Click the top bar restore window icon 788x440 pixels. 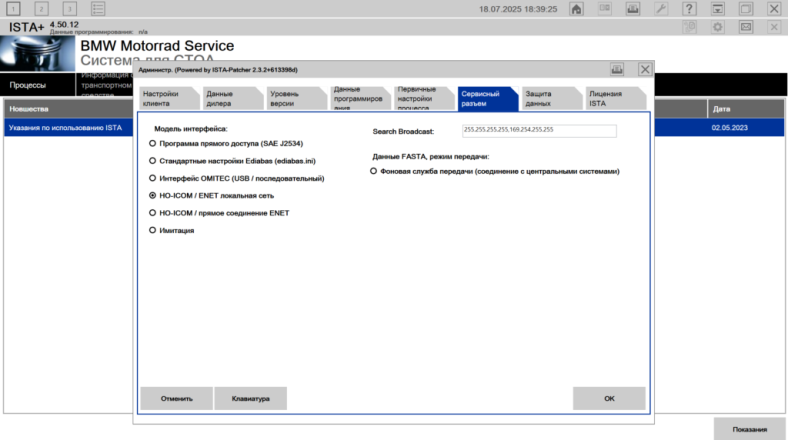click(x=746, y=9)
